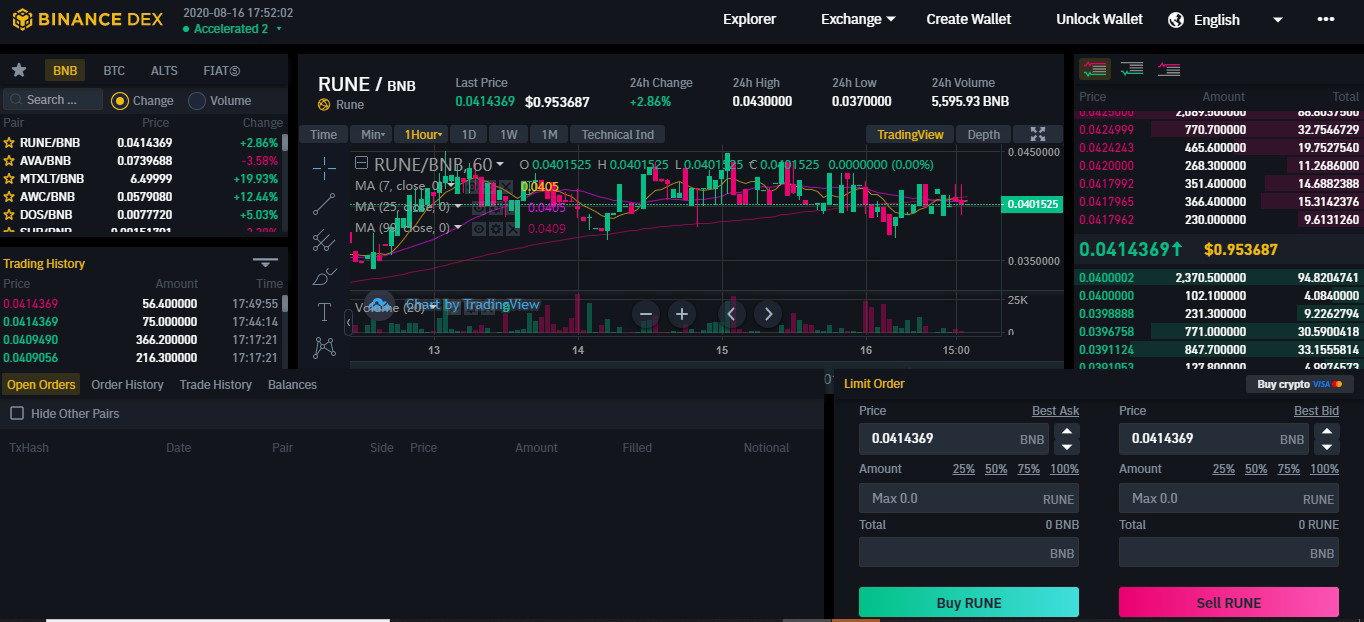
Task: Open the Create Wallet link
Action: pos(968,19)
